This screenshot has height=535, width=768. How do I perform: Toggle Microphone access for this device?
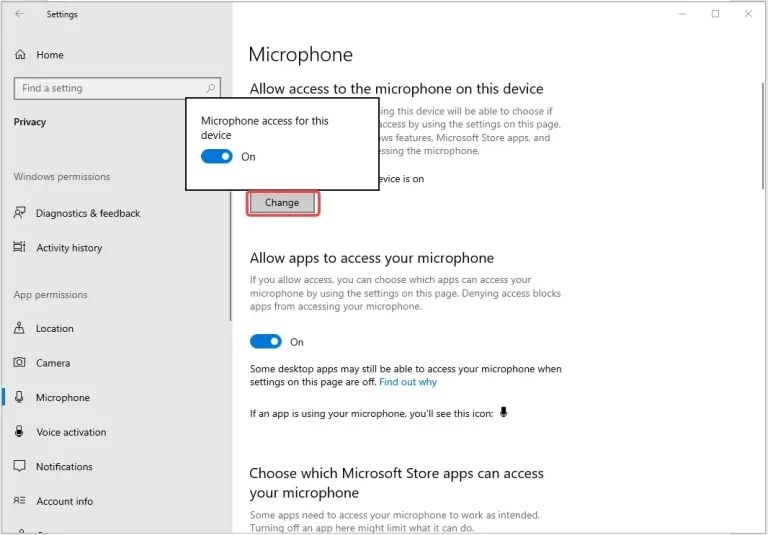(217, 157)
